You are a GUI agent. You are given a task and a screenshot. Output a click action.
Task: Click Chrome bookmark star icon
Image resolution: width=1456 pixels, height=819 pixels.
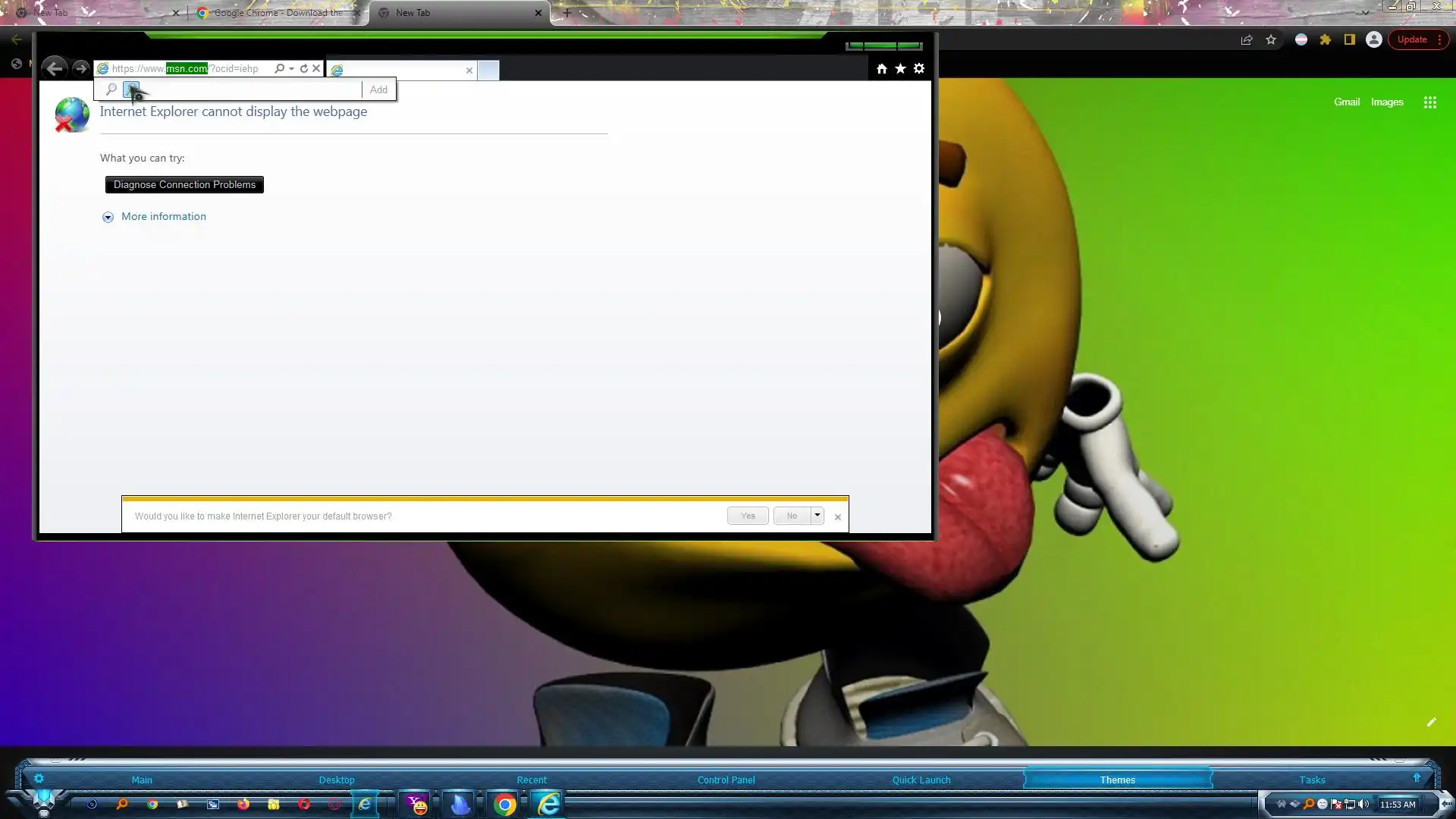(1271, 39)
